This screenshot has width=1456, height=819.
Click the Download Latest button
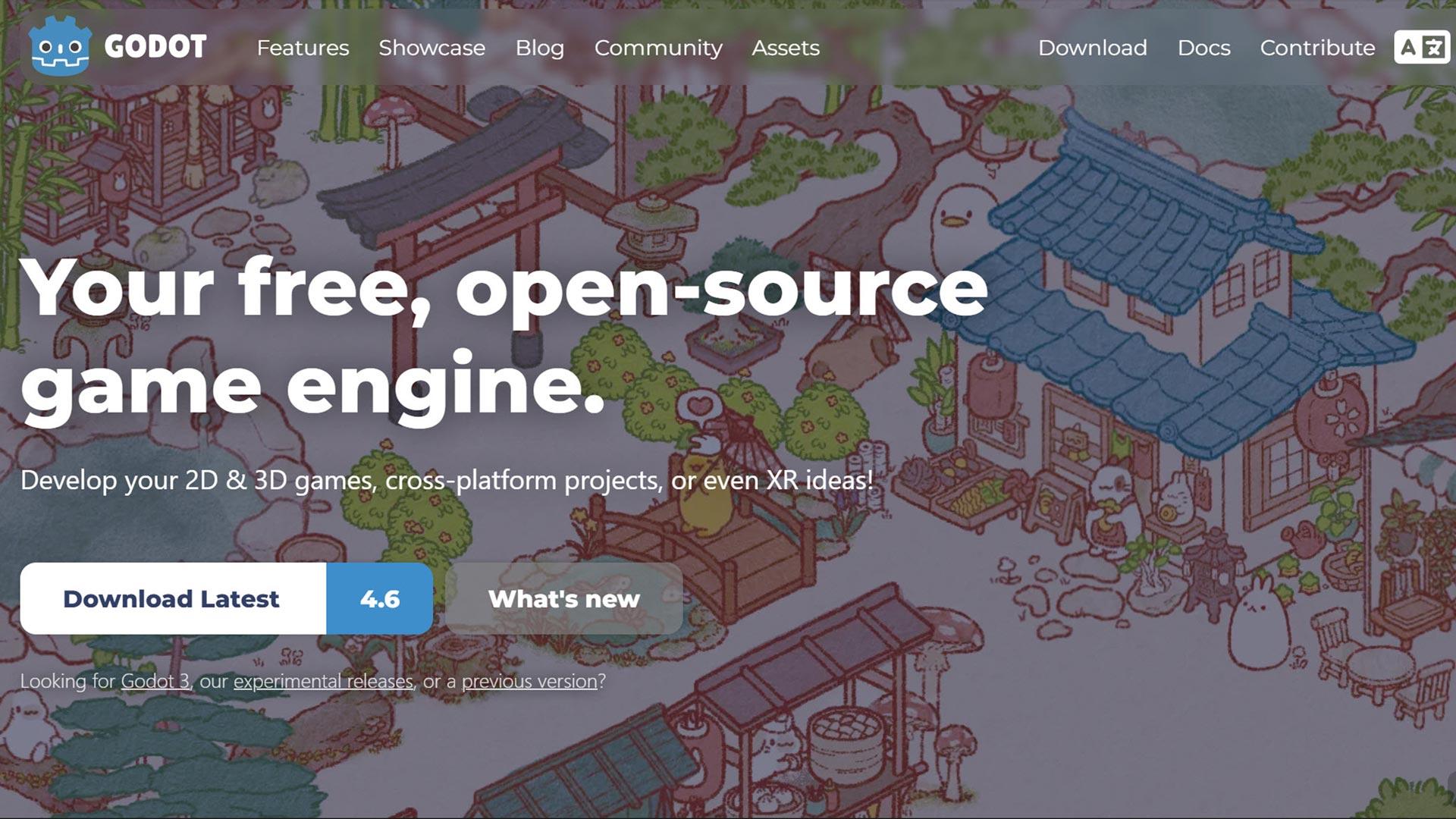point(173,598)
